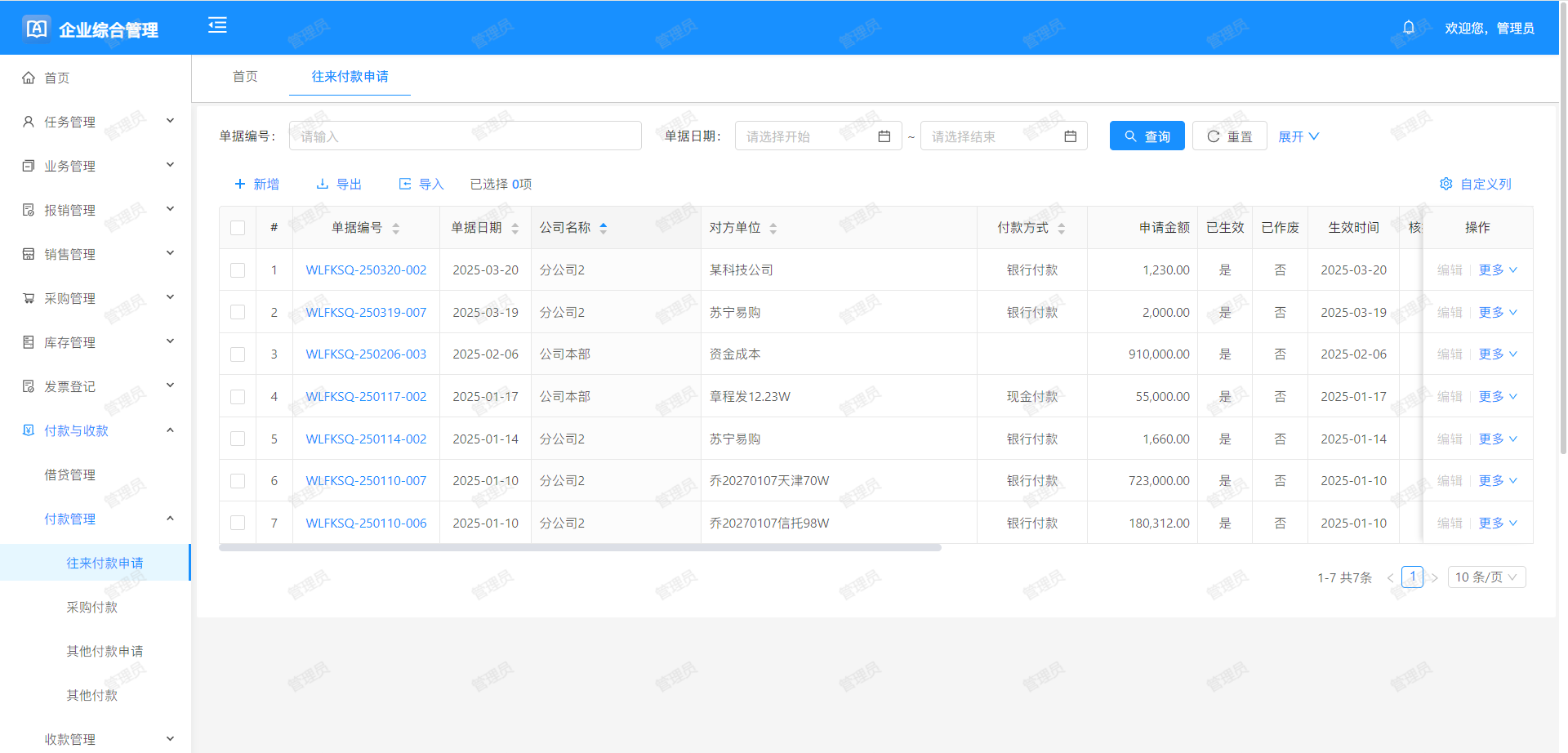Collapse the 付款管理 submenu chevron
Screen dimensions: 1568x753
coord(171,519)
